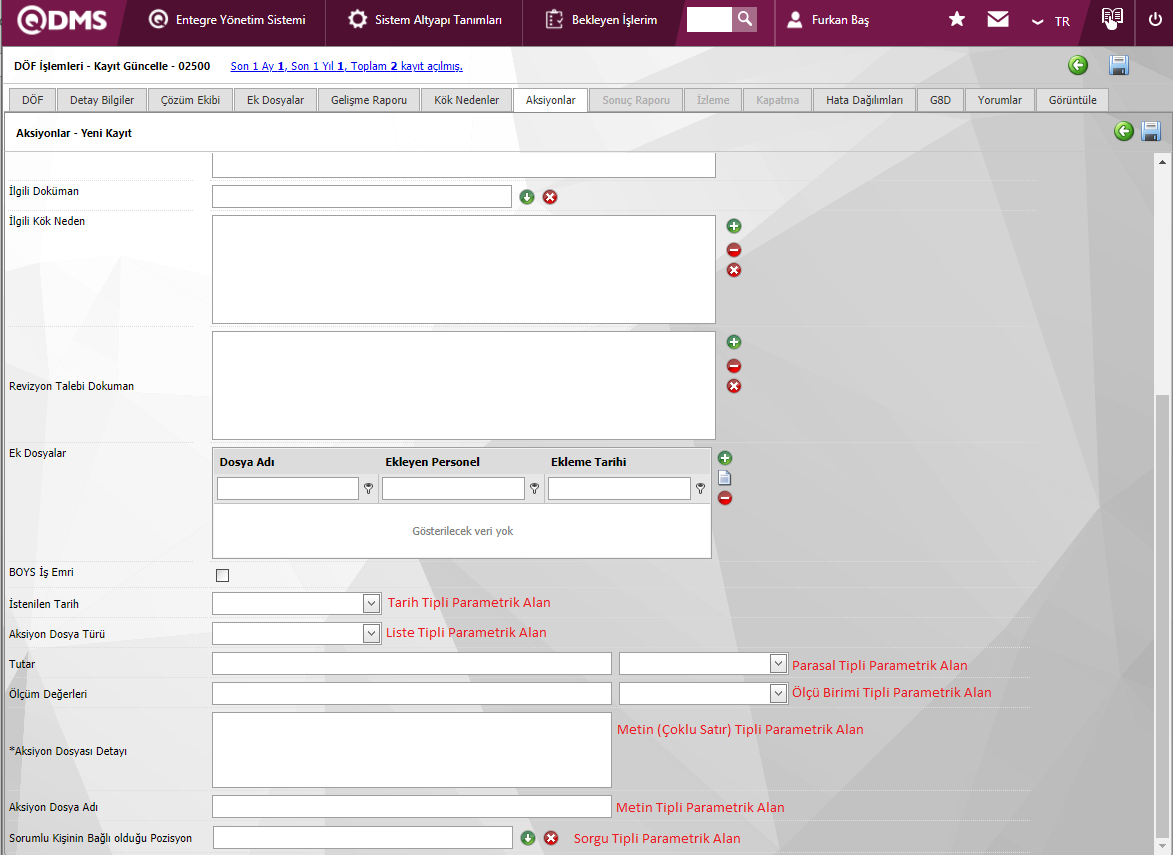Open the help book icon
This screenshot has width=1173, height=856.
[1112, 18]
